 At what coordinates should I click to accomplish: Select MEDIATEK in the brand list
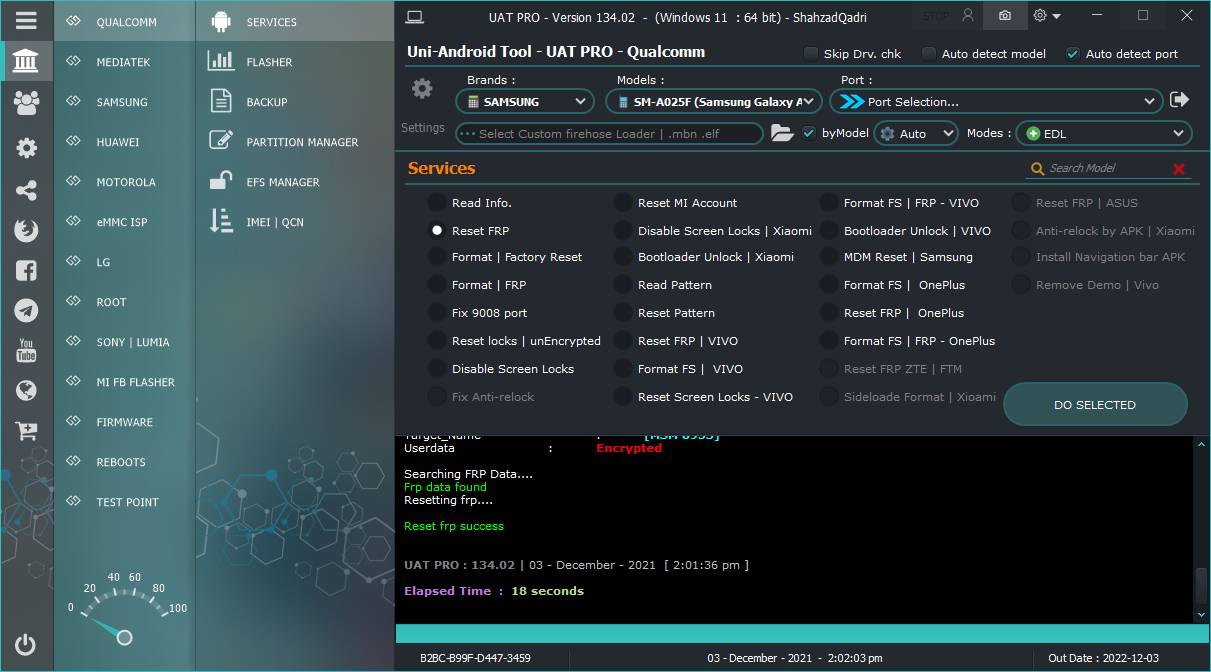coord(123,62)
